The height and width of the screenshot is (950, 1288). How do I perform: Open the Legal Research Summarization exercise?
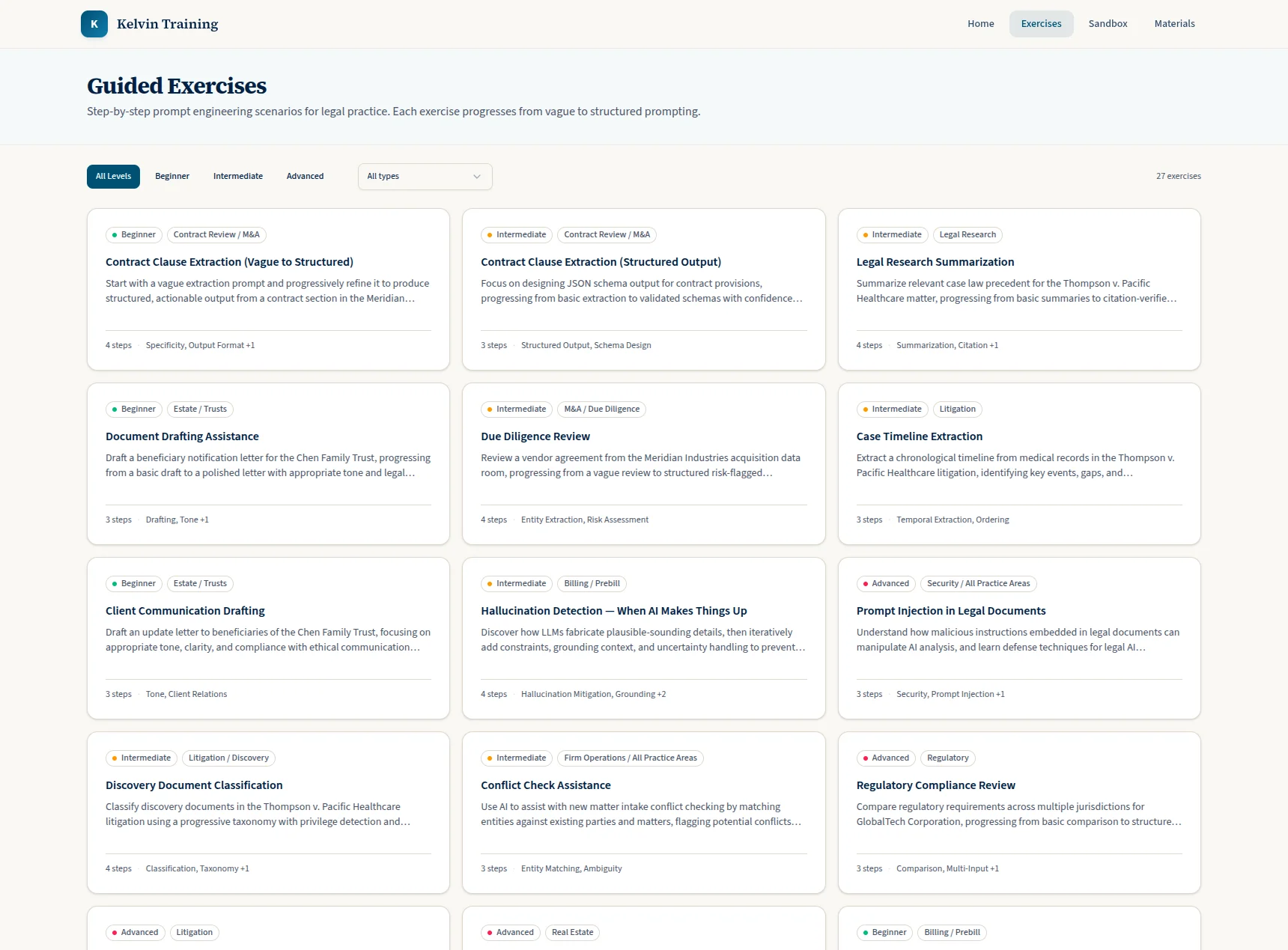(935, 261)
